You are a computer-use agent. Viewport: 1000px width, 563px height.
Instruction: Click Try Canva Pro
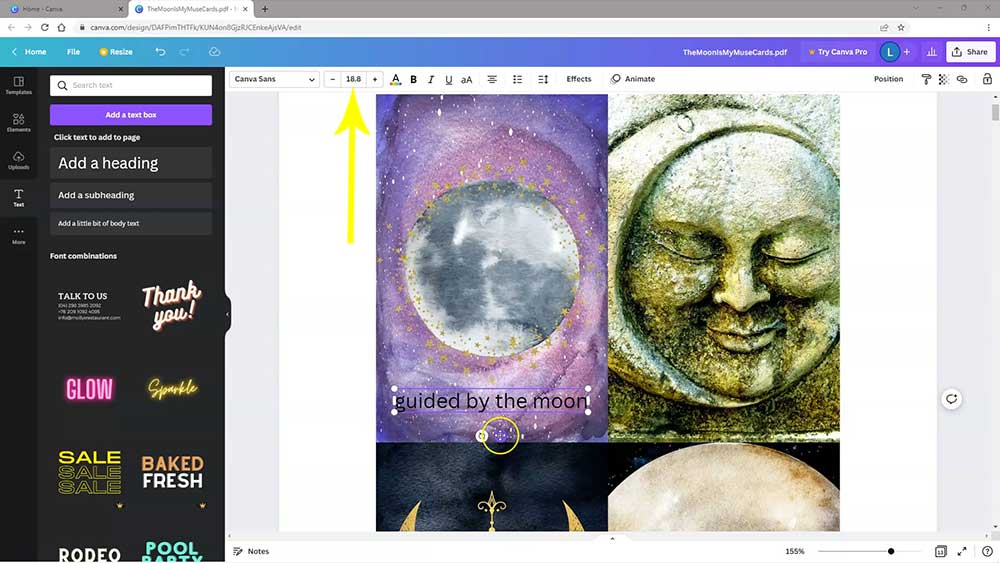pyautogui.click(x=838, y=52)
